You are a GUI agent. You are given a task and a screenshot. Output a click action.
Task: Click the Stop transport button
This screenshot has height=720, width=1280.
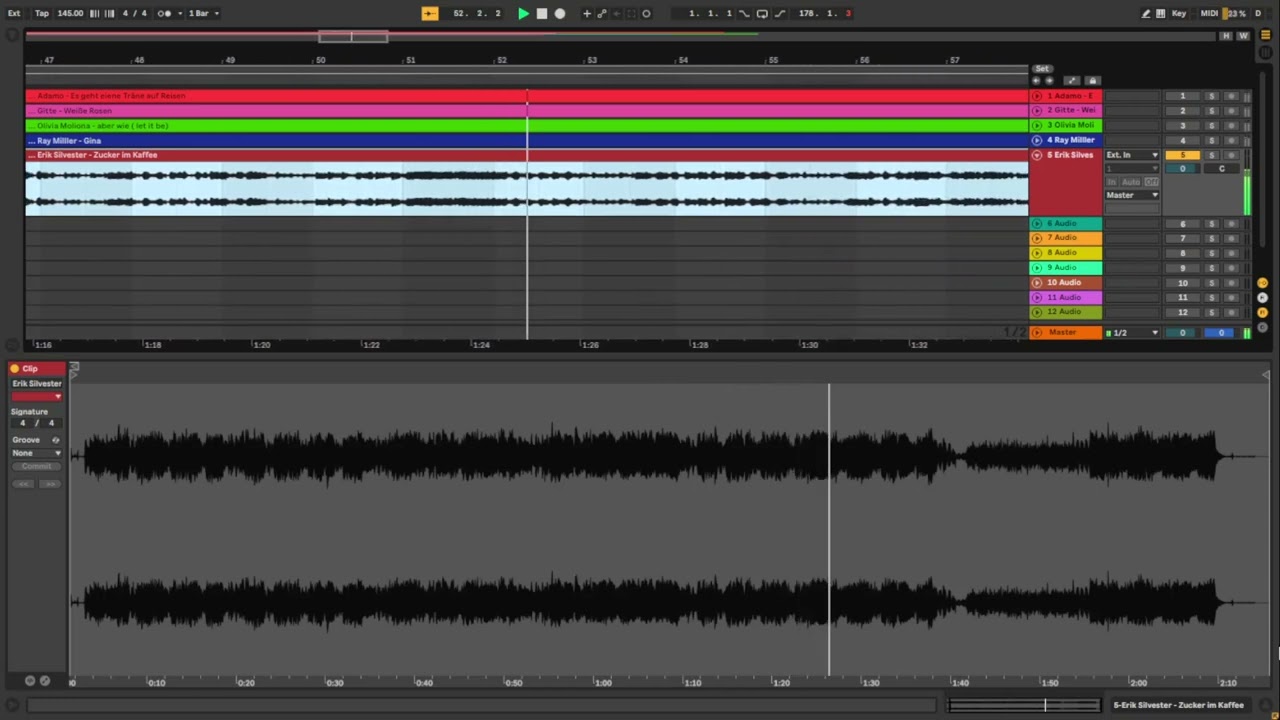click(x=542, y=13)
